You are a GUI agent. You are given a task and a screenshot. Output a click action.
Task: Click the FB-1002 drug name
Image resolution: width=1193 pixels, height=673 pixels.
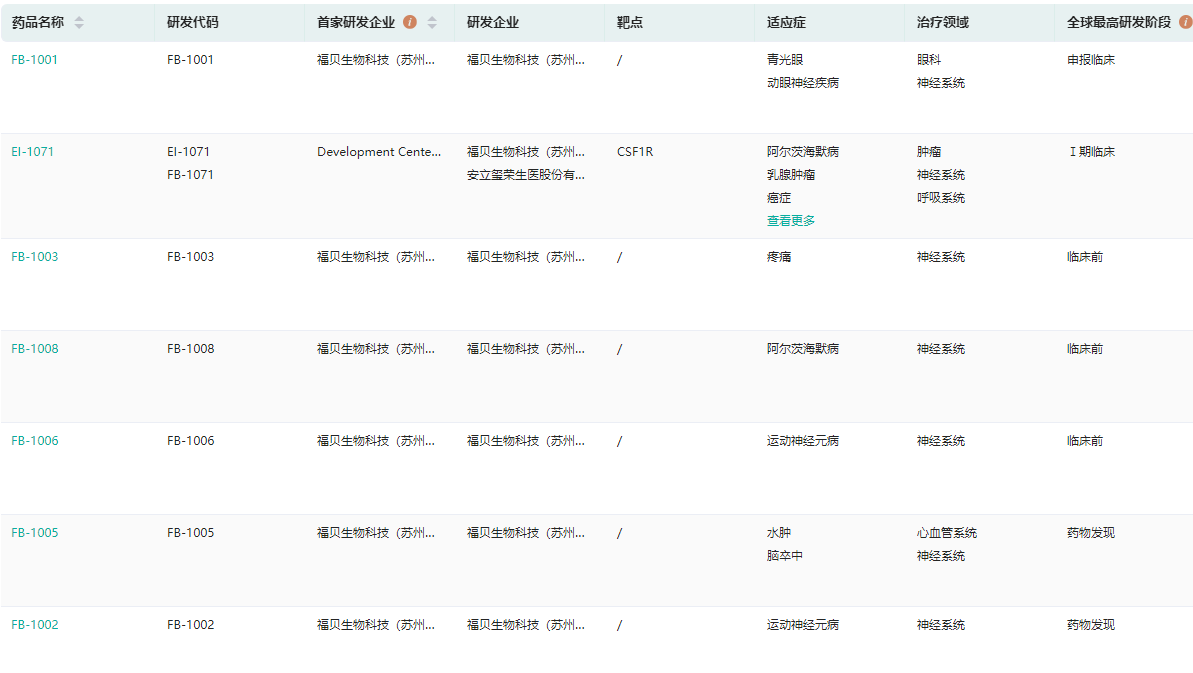pos(35,625)
